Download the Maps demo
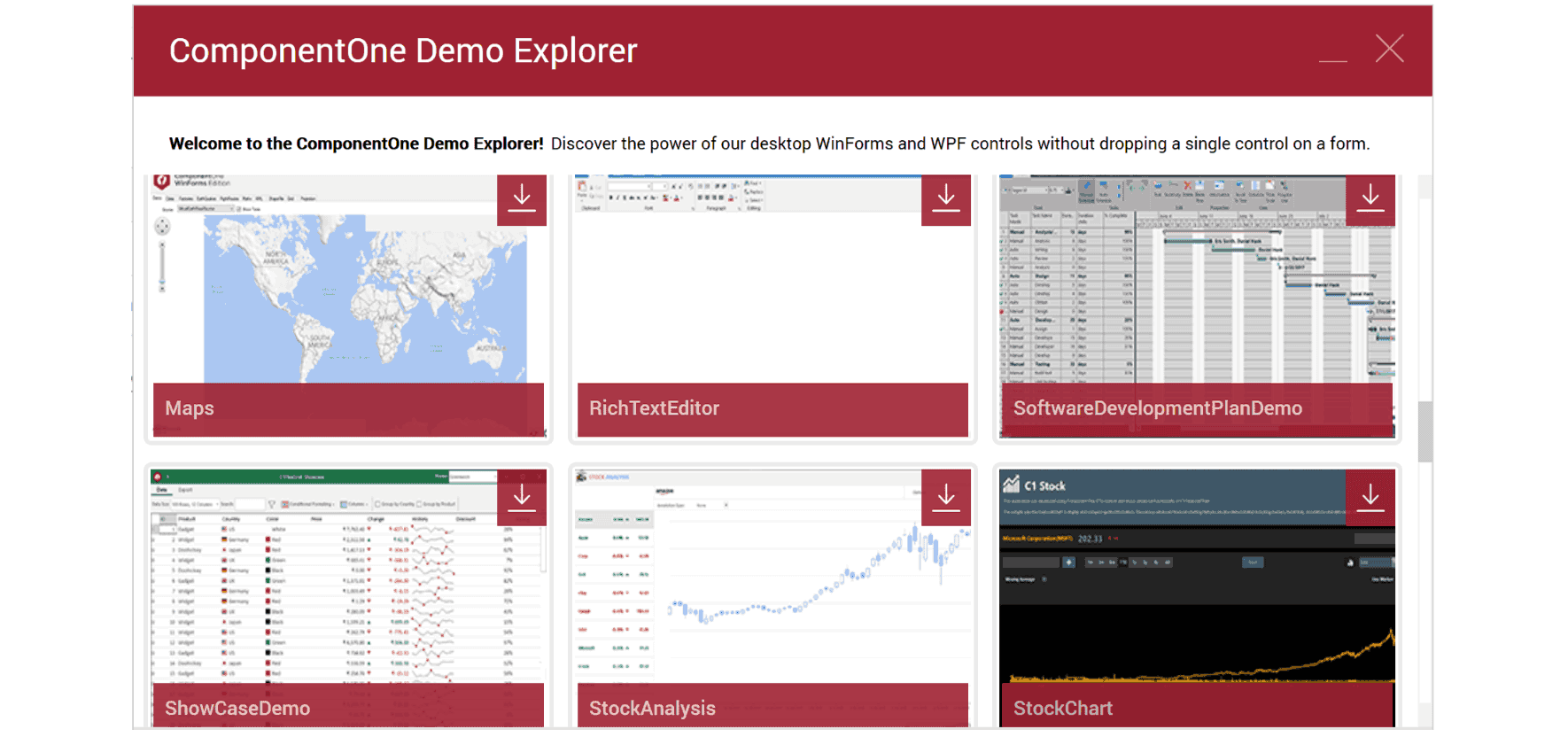This screenshot has width=1568, height=737. click(x=522, y=199)
